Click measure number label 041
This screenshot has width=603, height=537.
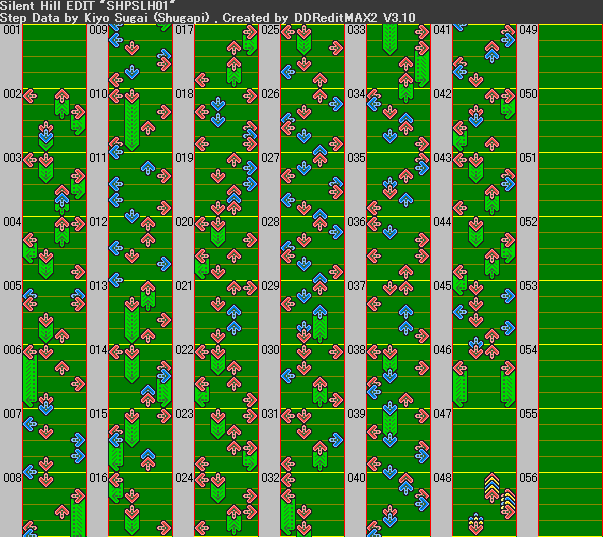pos(442,30)
